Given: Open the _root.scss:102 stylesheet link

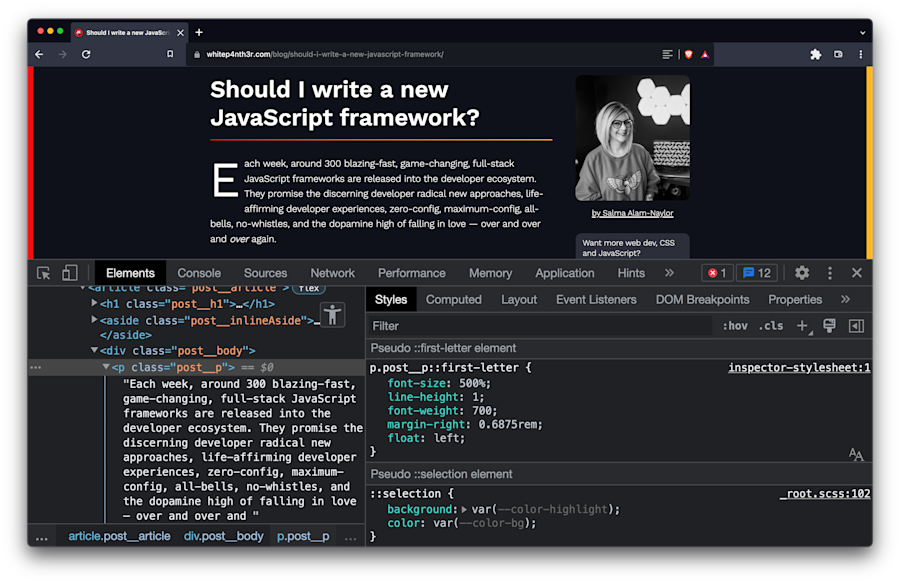Looking at the screenshot, I should click(825, 493).
